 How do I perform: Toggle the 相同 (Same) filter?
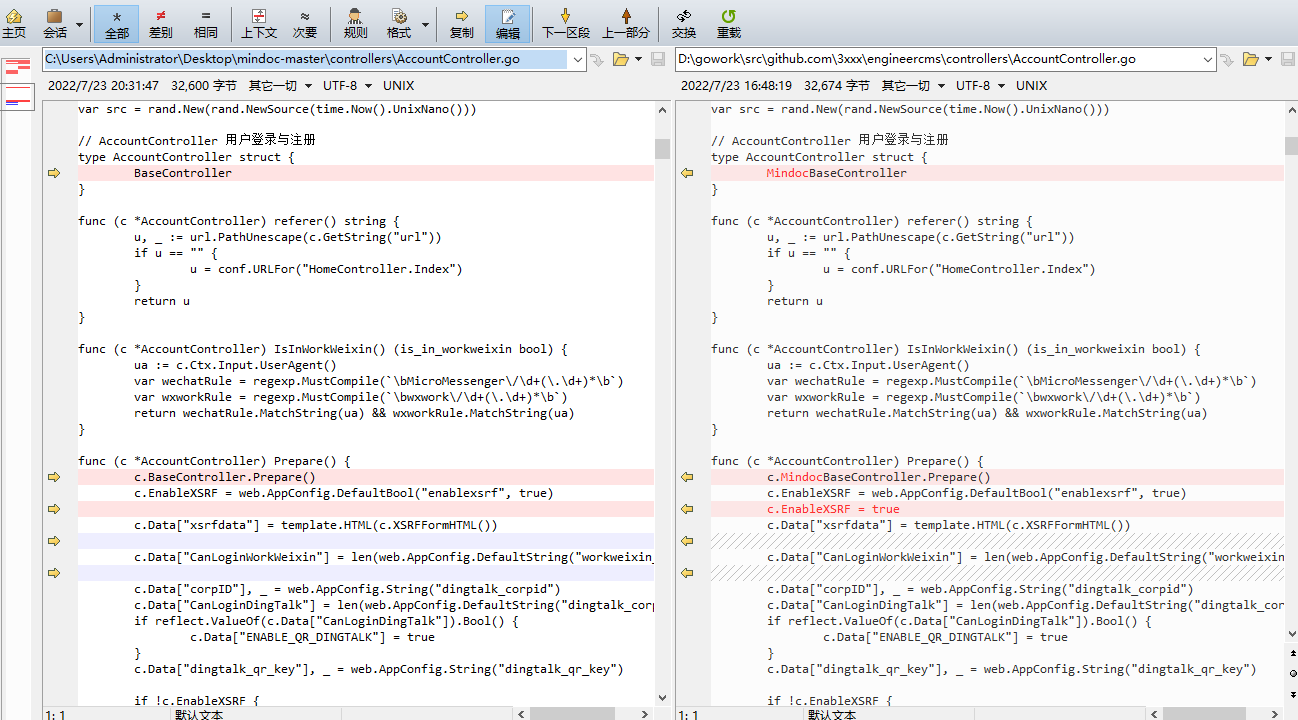[206, 23]
